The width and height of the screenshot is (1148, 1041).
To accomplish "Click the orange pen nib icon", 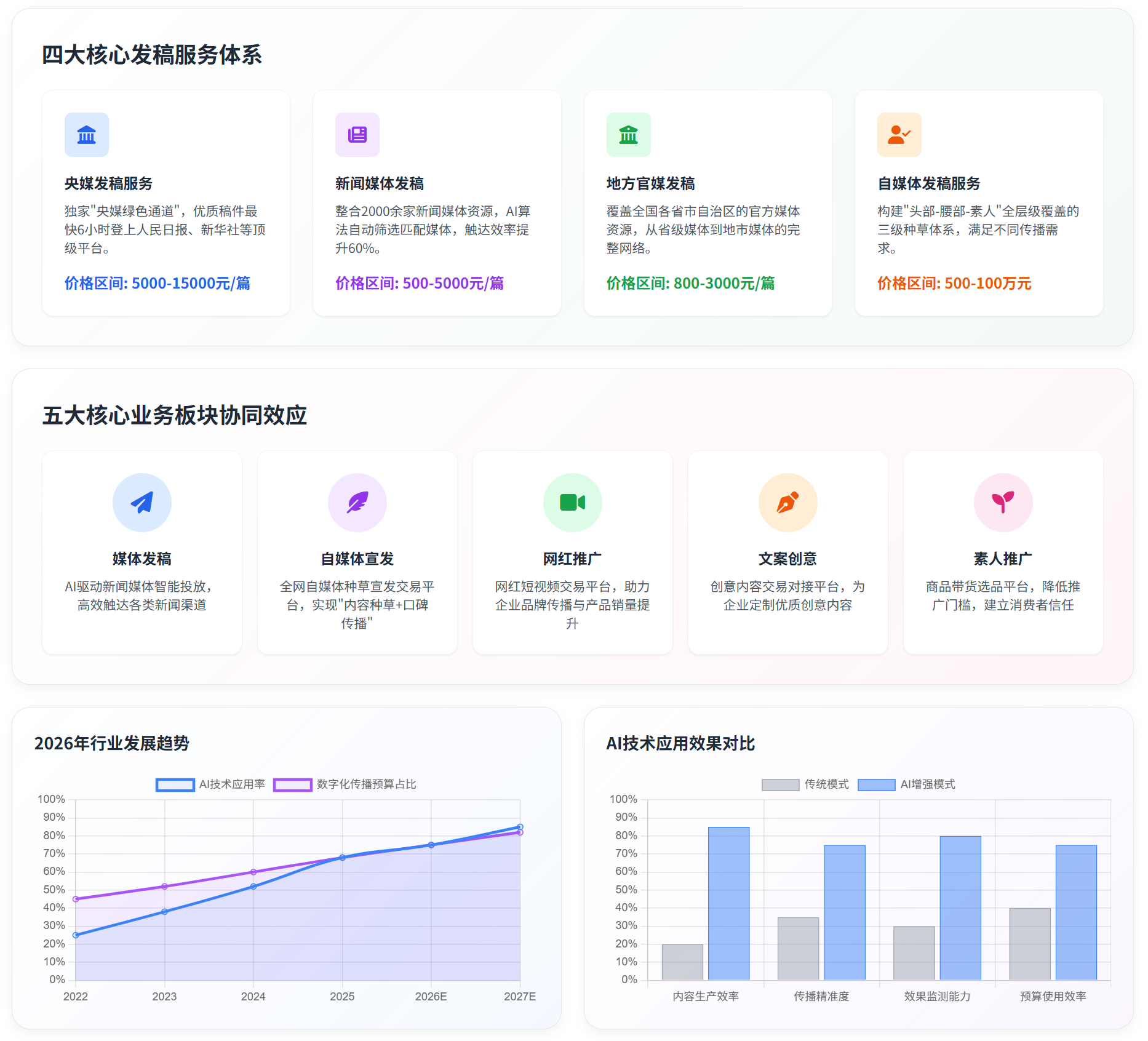I will (x=787, y=503).
